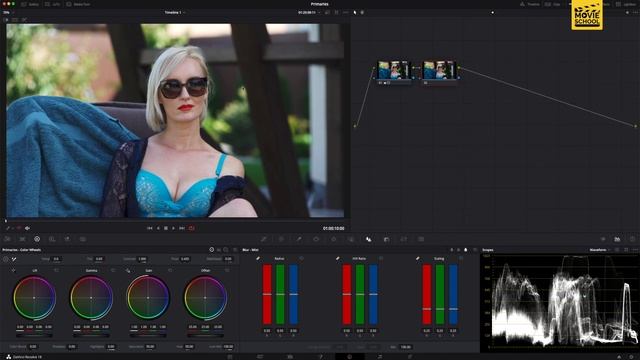
Task: Toggle the H/V Ratio channel link icon
Action: [x=338, y=258]
